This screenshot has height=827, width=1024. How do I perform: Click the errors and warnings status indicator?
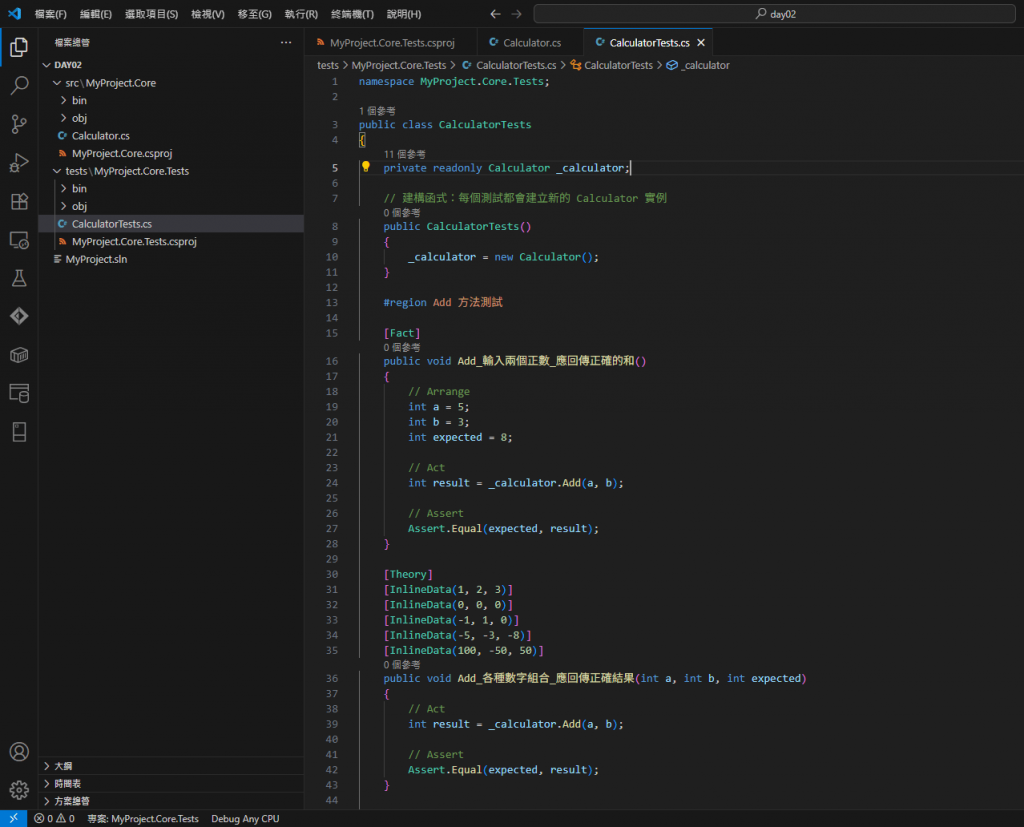[x=54, y=819]
